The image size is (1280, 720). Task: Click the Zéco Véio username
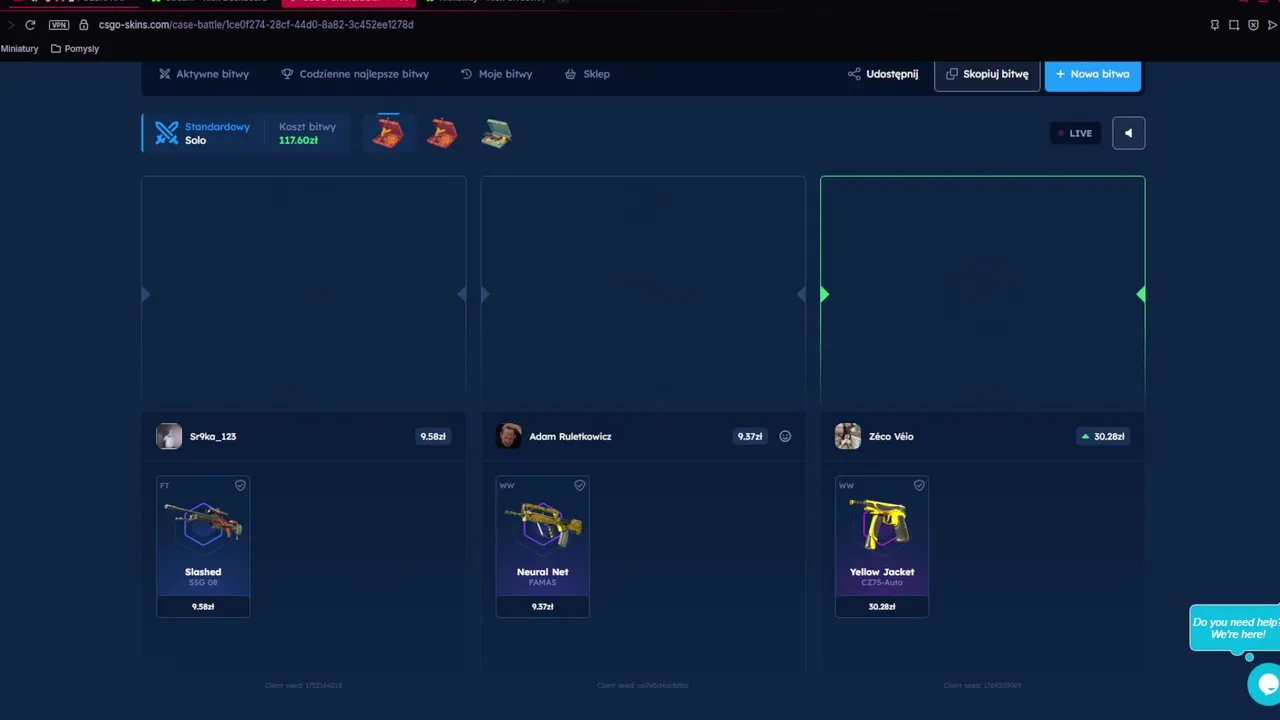[891, 436]
